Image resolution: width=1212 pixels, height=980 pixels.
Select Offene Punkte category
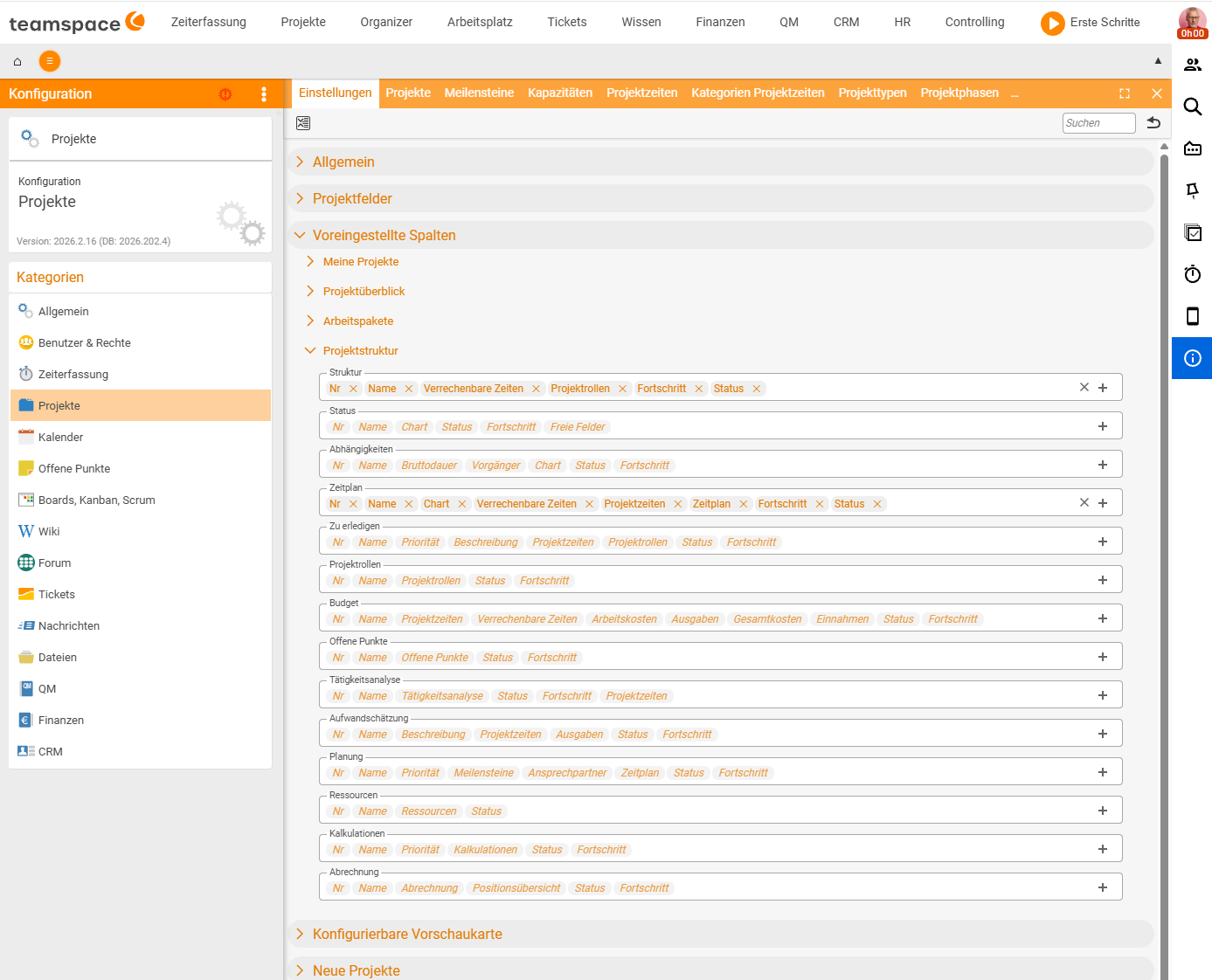[x=140, y=468]
